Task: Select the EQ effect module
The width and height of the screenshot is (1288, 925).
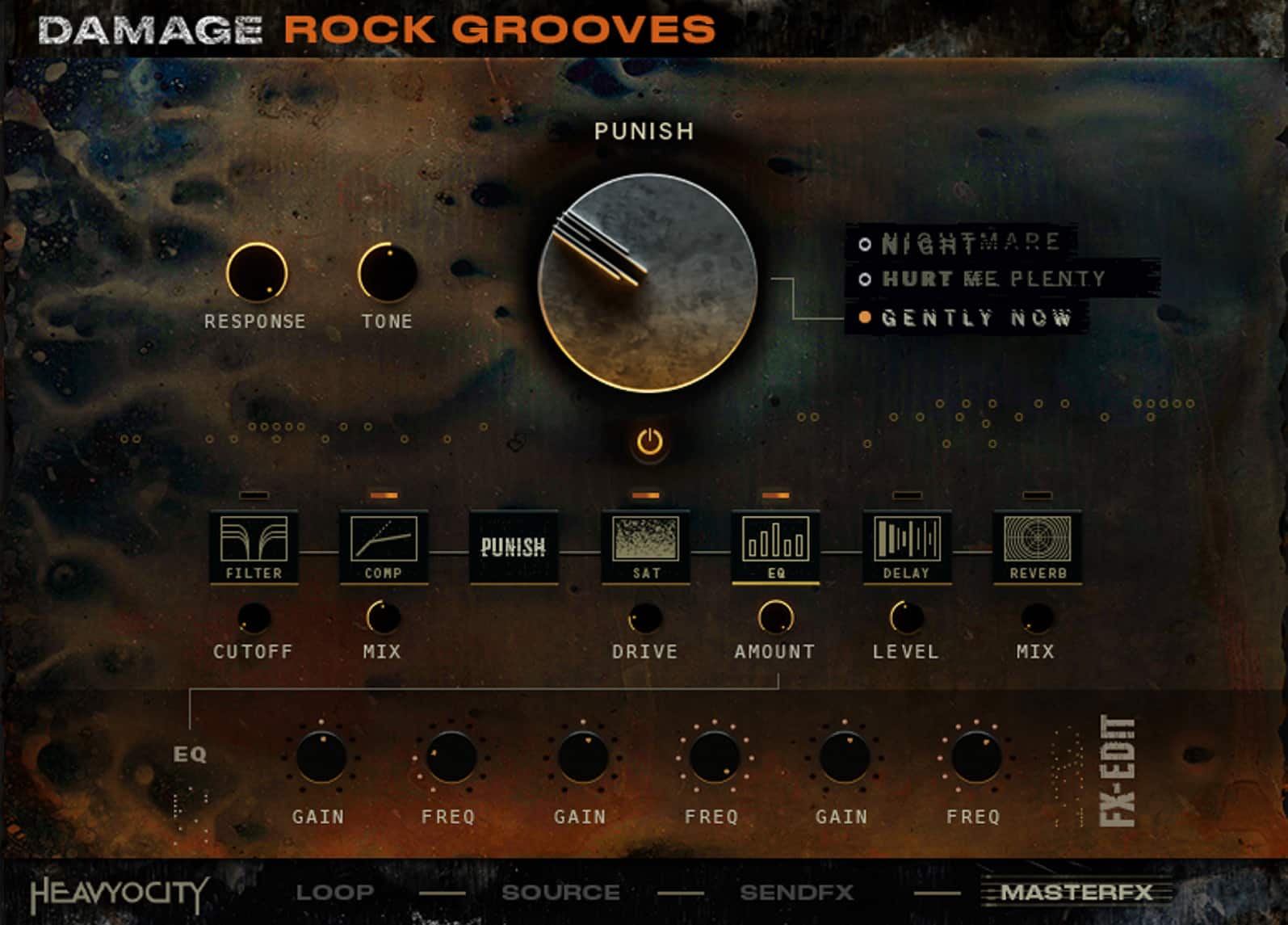Action: click(775, 545)
